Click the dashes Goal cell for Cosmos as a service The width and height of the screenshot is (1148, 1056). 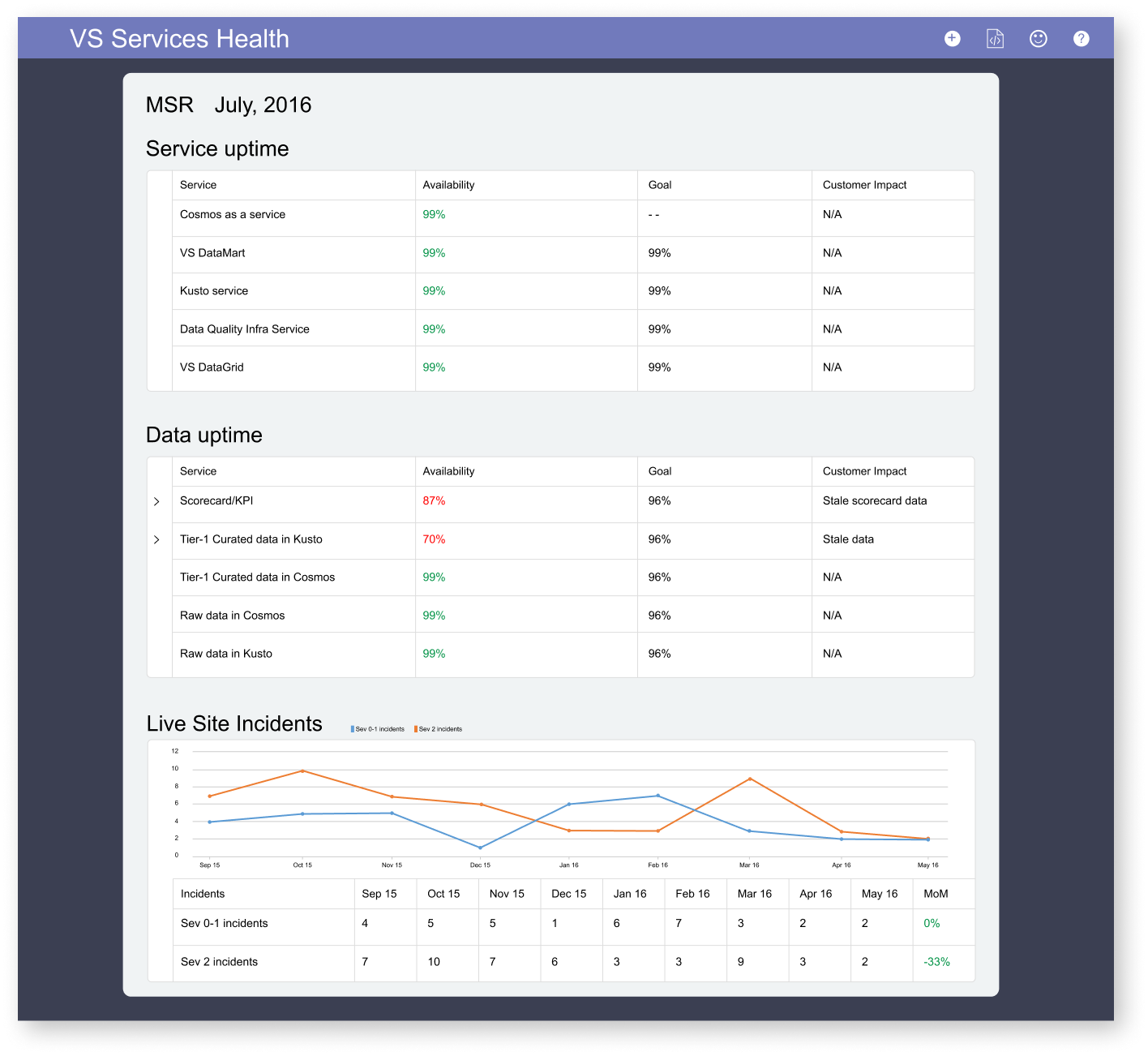(653, 214)
